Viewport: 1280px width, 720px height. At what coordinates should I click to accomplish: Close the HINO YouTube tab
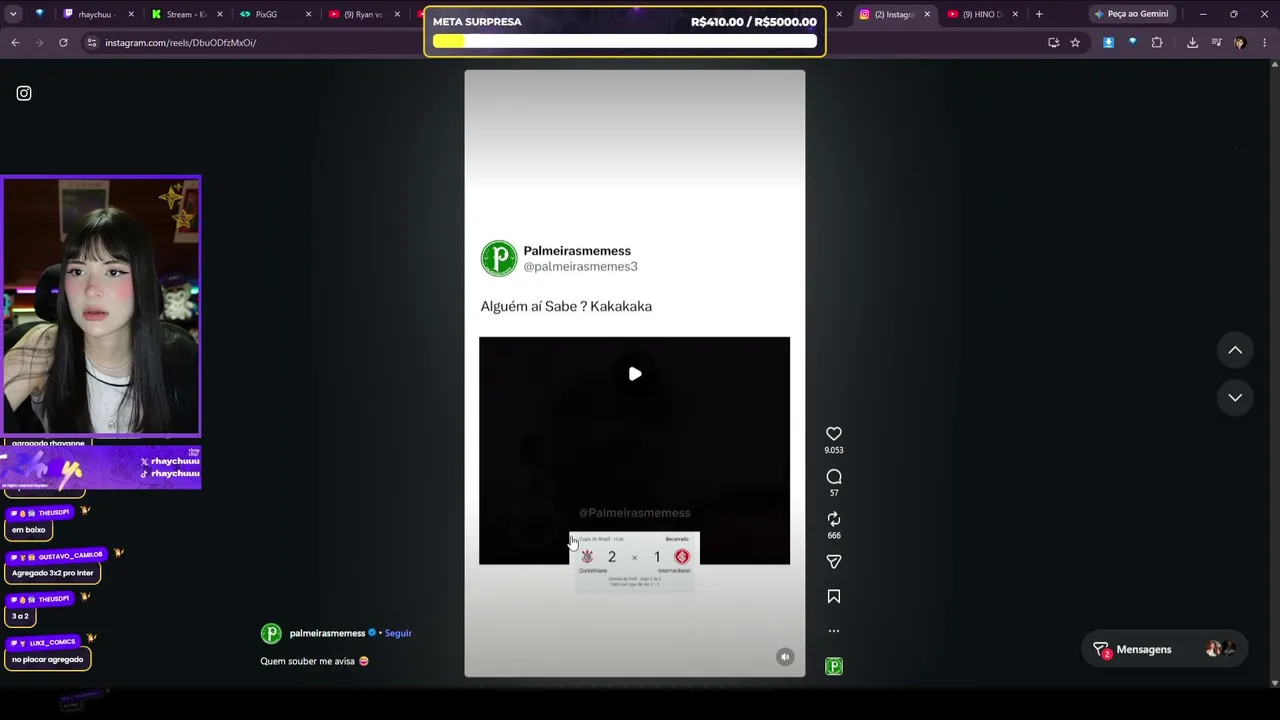tap(1016, 14)
